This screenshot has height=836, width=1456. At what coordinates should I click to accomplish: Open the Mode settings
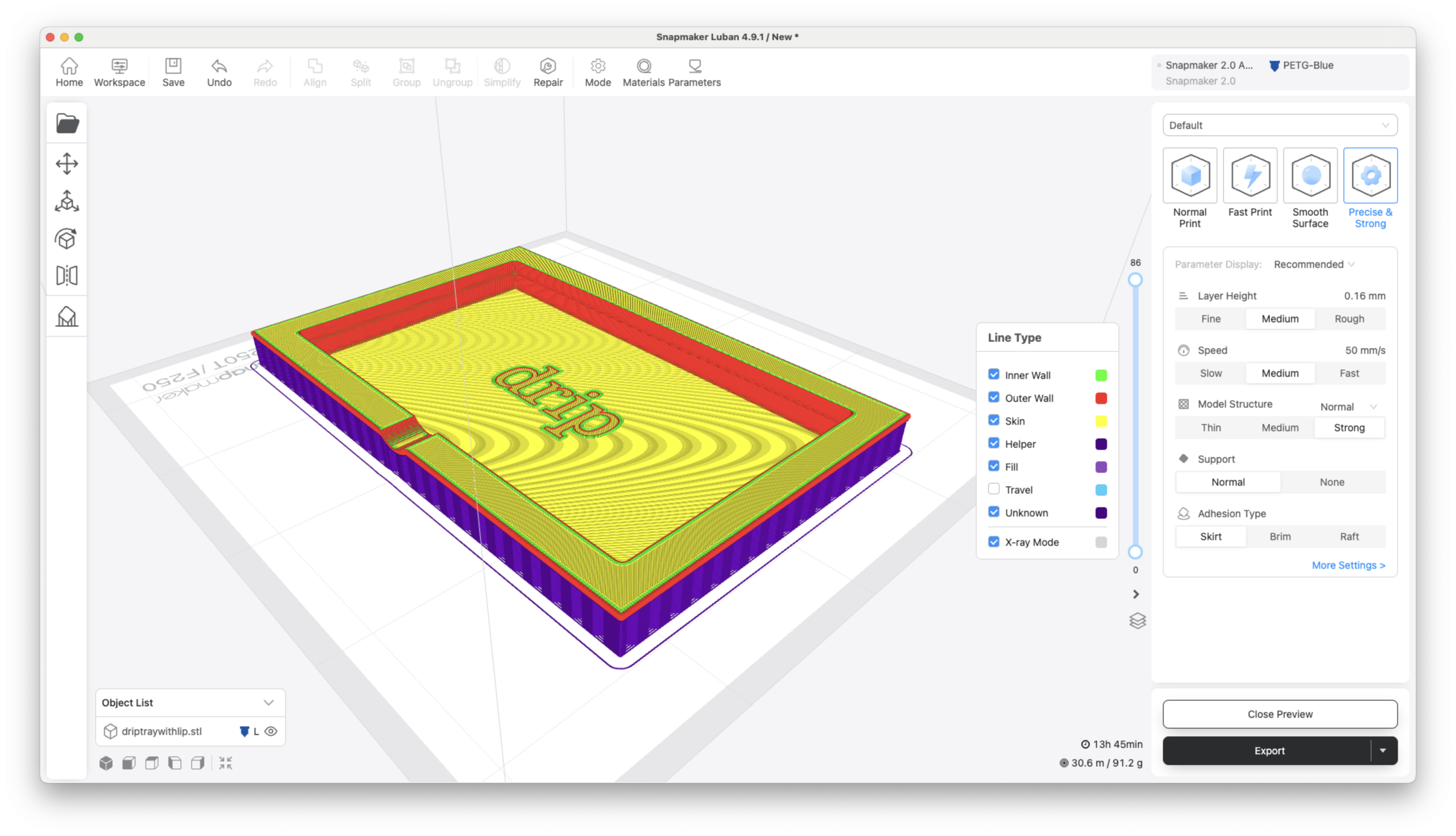tap(598, 72)
